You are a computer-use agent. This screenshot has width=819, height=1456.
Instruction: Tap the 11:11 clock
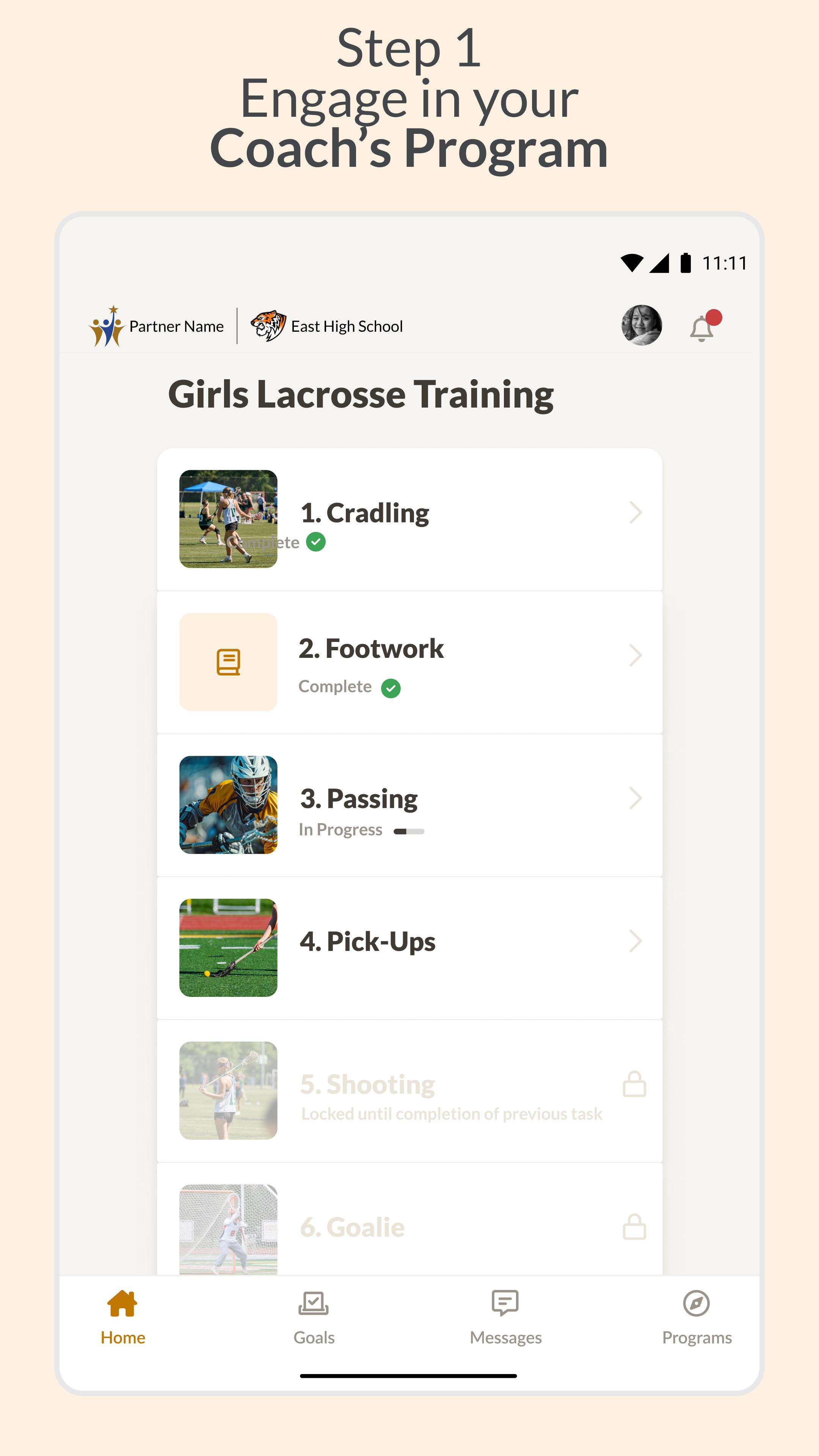click(x=725, y=264)
